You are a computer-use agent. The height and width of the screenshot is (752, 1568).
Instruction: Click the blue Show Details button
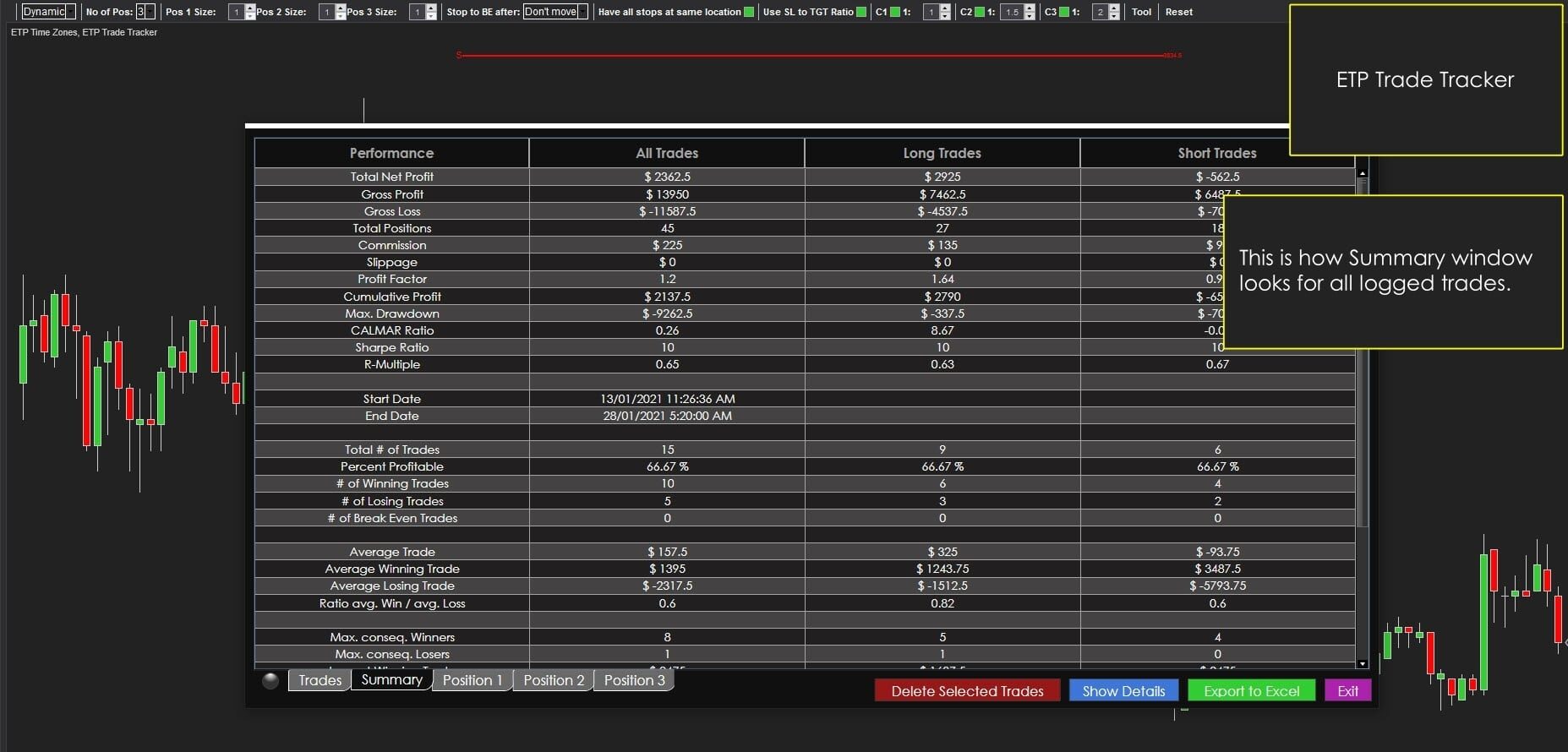point(1123,690)
